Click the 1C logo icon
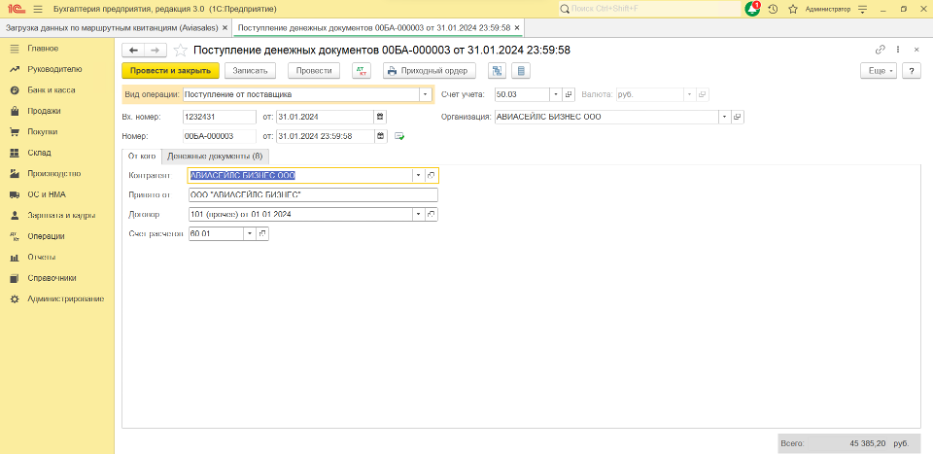The width and height of the screenshot is (934, 454). pyautogui.click(x=16, y=10)
